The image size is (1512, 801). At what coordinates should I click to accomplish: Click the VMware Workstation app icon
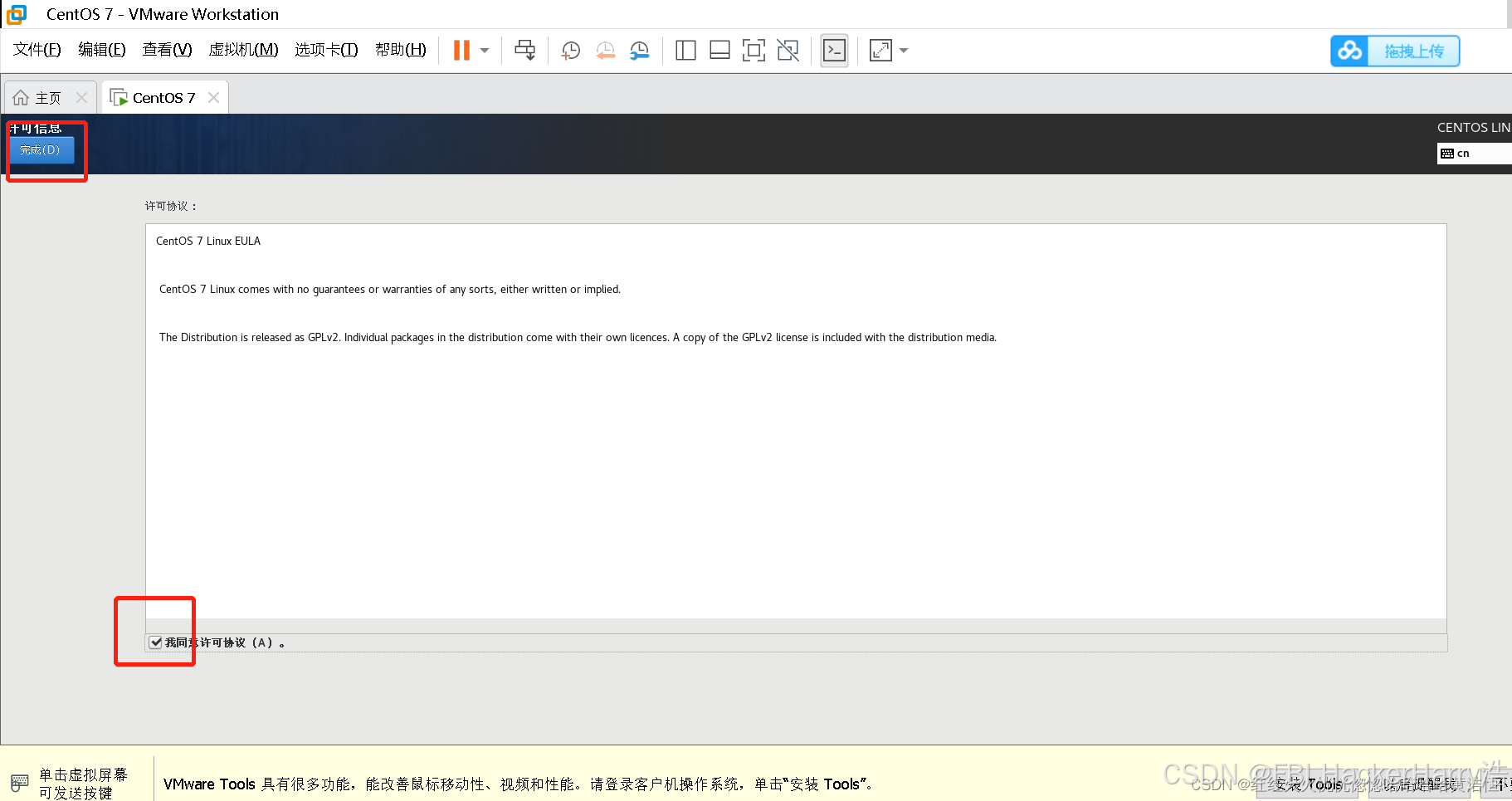(17, 14)
